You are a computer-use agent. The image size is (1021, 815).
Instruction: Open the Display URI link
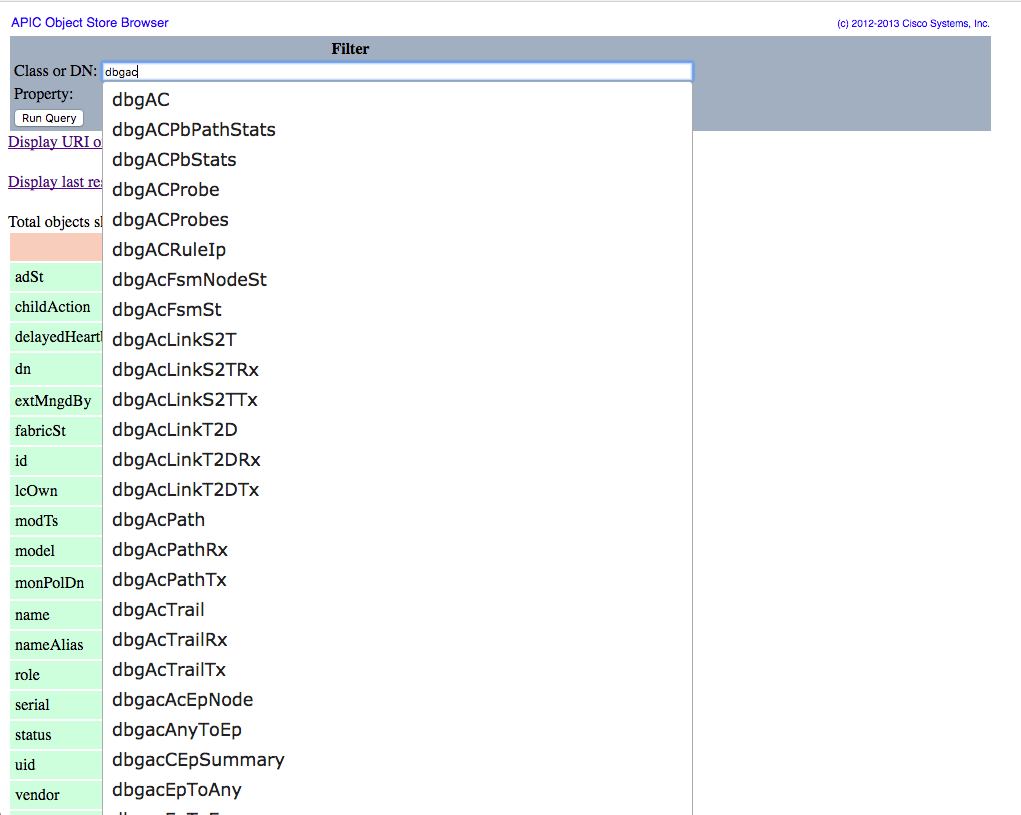click(55, 142)
